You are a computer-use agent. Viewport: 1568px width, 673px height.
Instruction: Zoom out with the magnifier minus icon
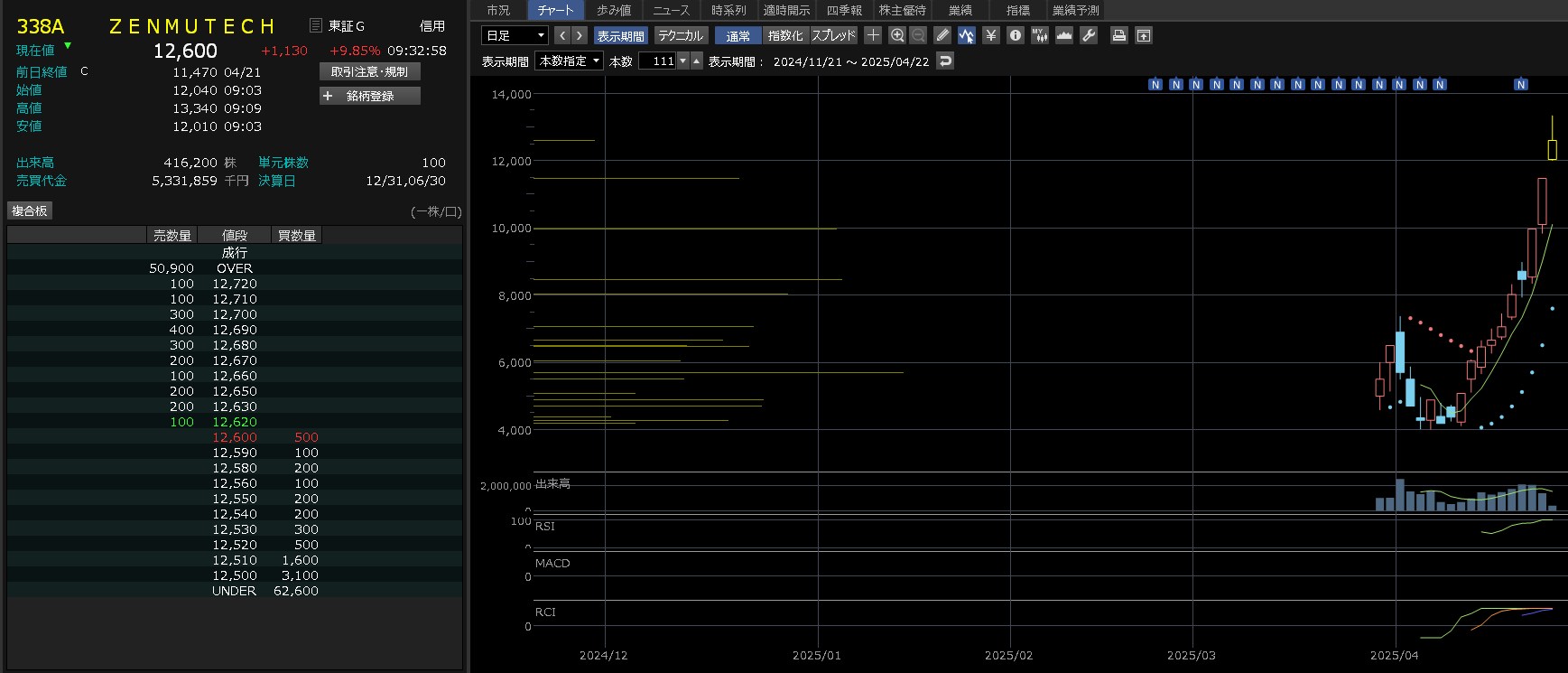pos(918,35)
